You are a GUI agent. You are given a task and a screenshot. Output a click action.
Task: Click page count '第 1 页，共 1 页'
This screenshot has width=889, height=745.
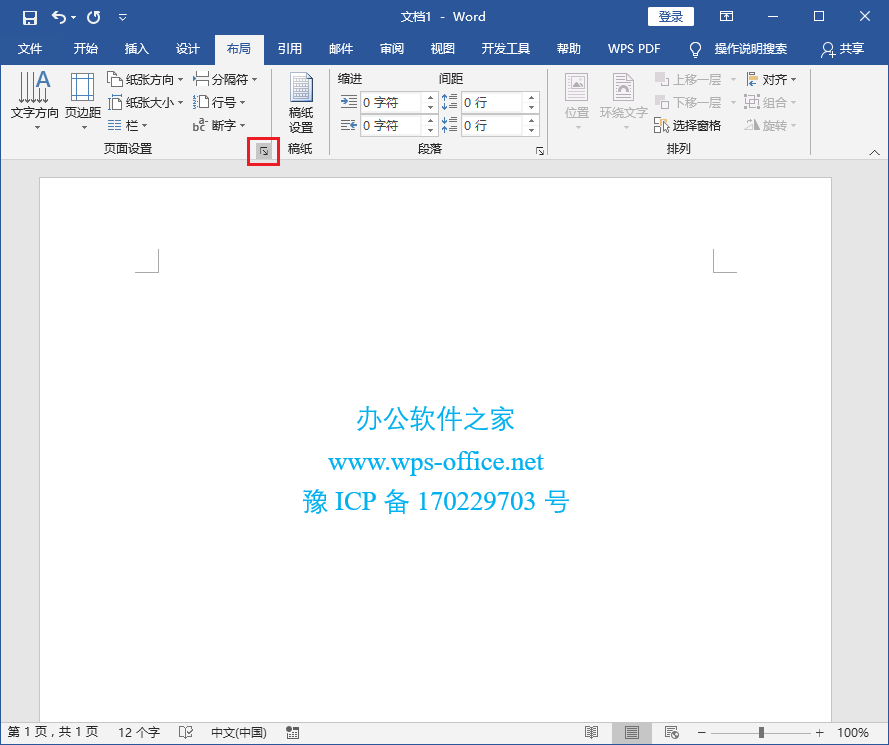pyautogui.click(x=53, y=733)
